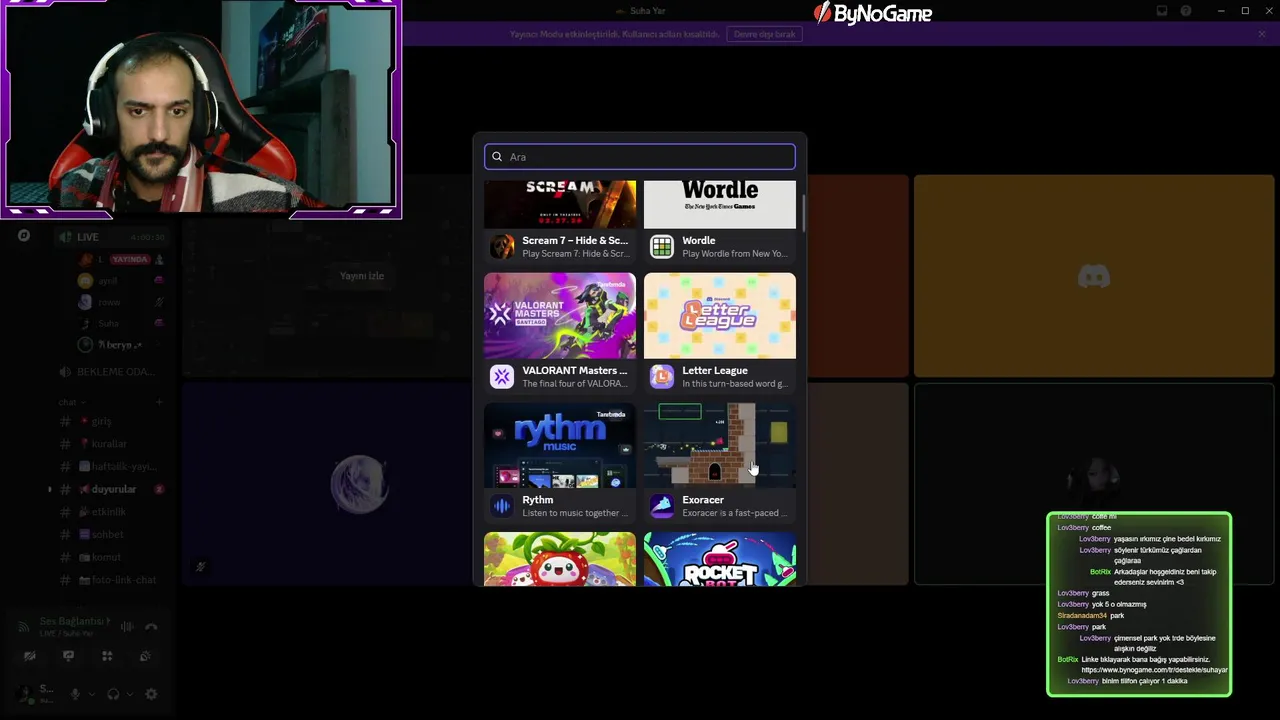Open the duyurular text channel

tap(110, 489)
